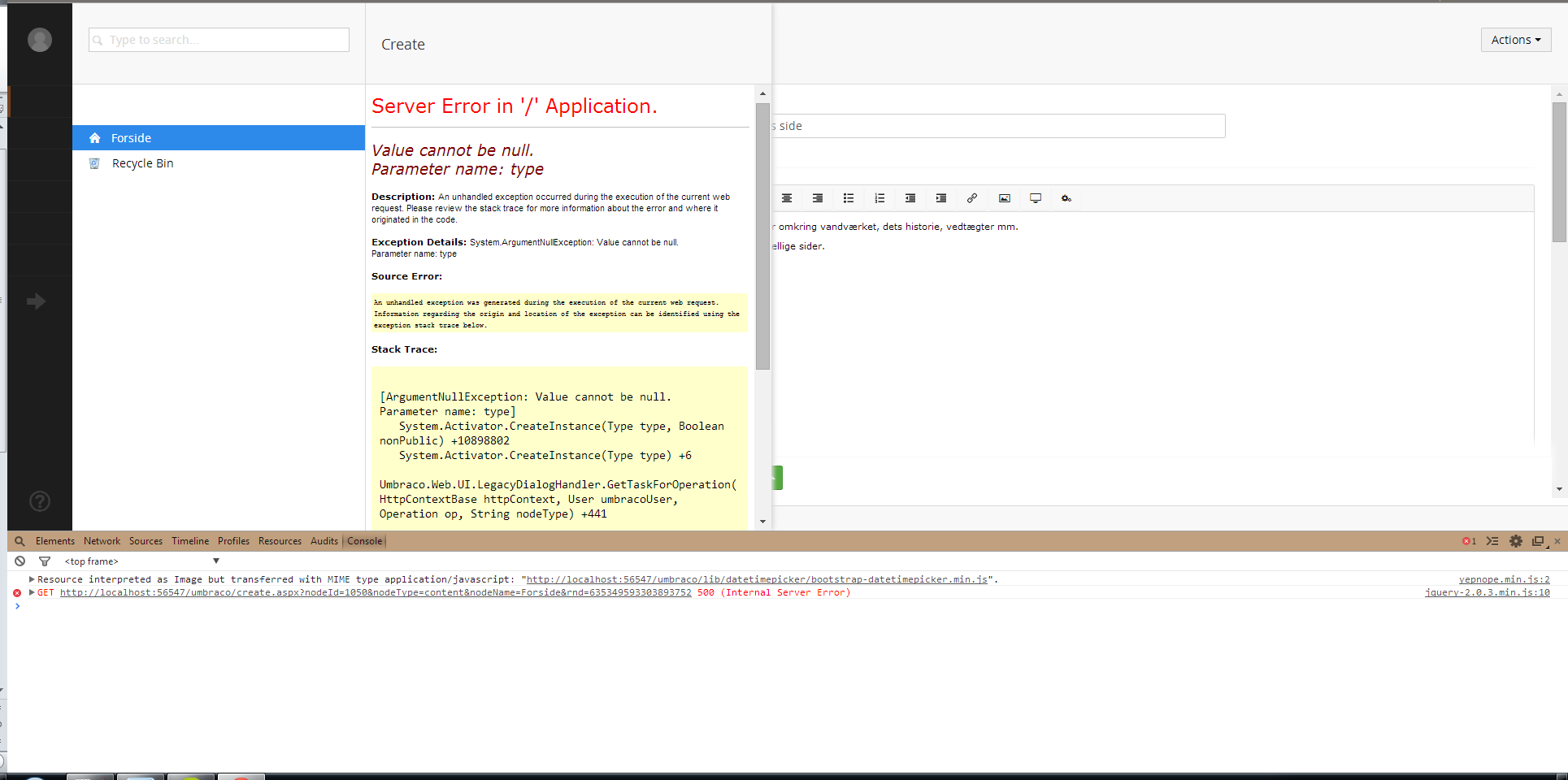Click the decrease indent editor icon
The height and width of the screenshot is (780, 1568).
click(910, 198)
